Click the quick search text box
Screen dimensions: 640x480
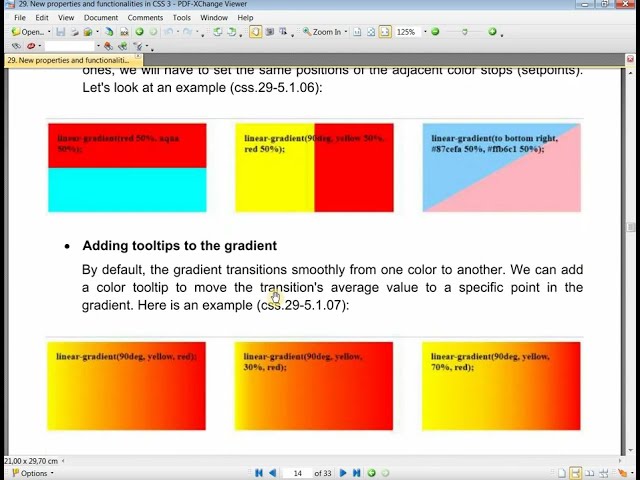click(69, 46)
